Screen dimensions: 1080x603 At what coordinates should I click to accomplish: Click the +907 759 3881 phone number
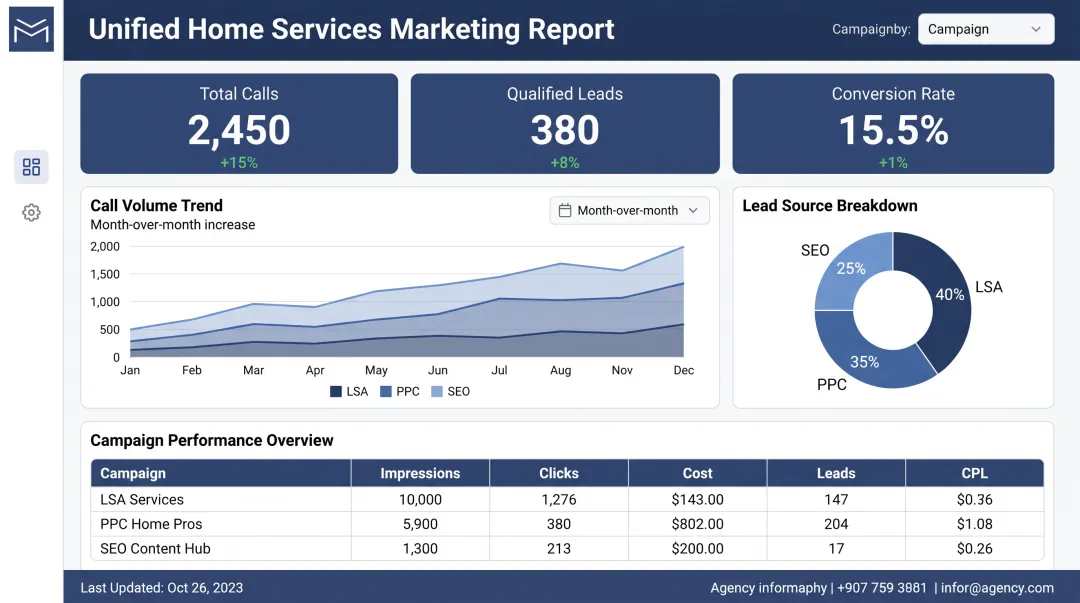coord(882,588)
